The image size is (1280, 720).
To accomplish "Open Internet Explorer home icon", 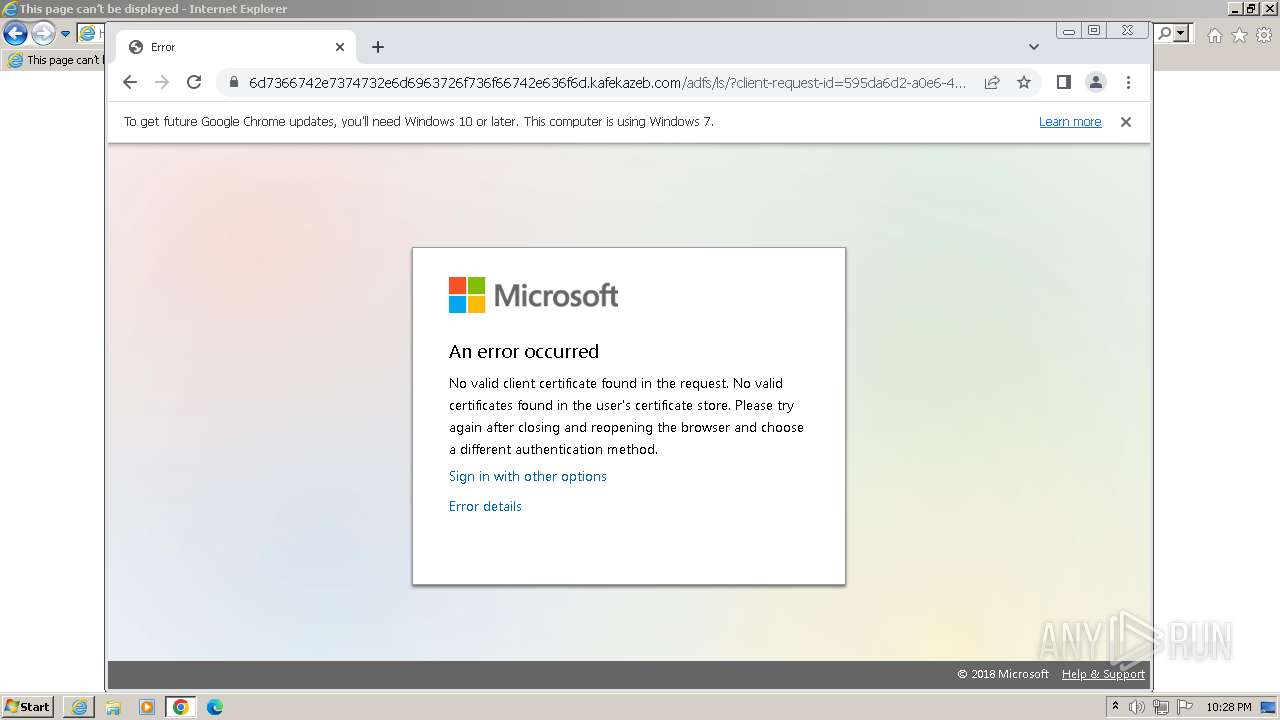I will (1214, 35).
